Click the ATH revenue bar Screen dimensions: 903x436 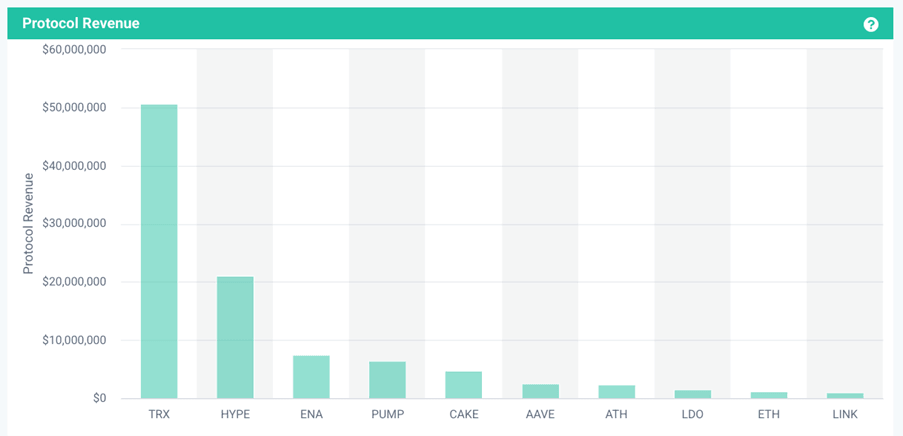click(616, 391)
